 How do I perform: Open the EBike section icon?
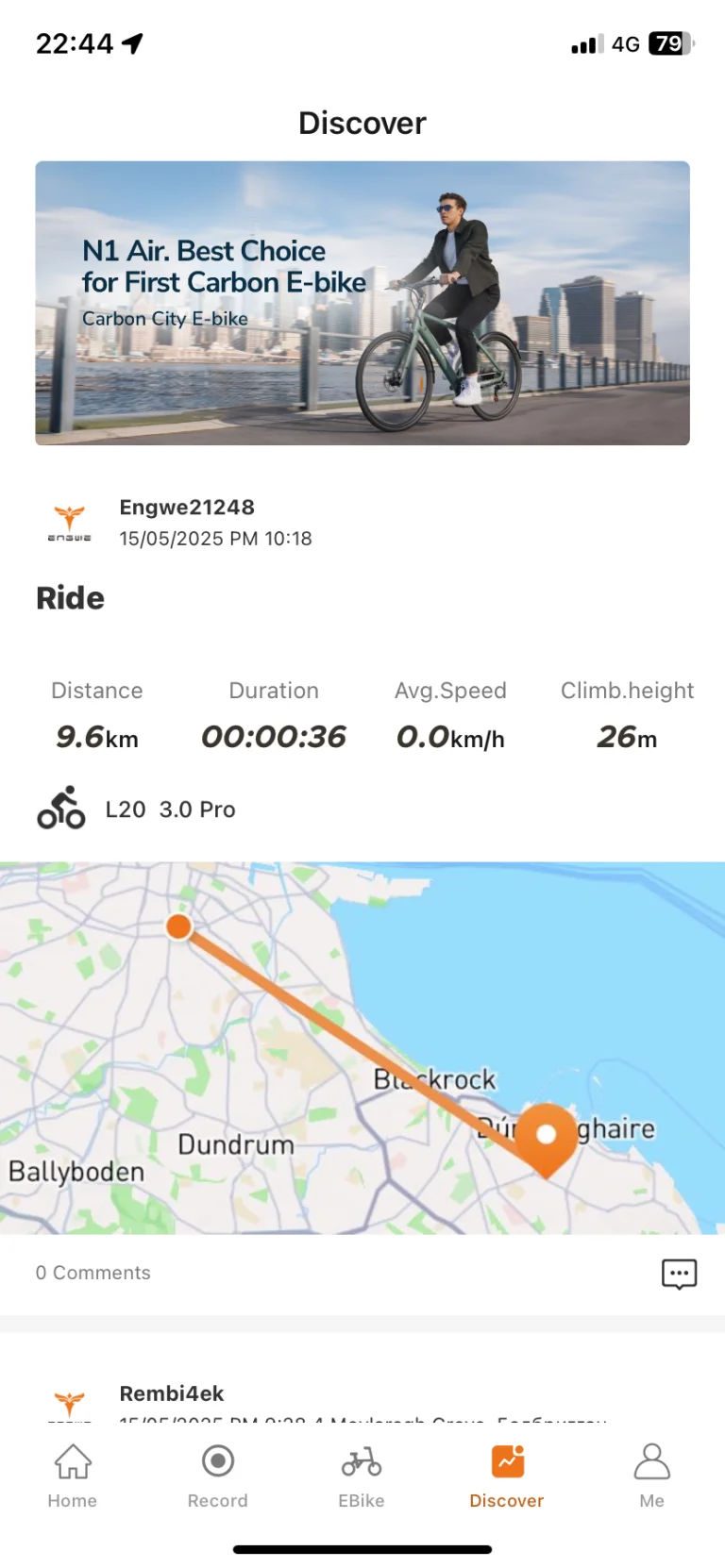362,1460
